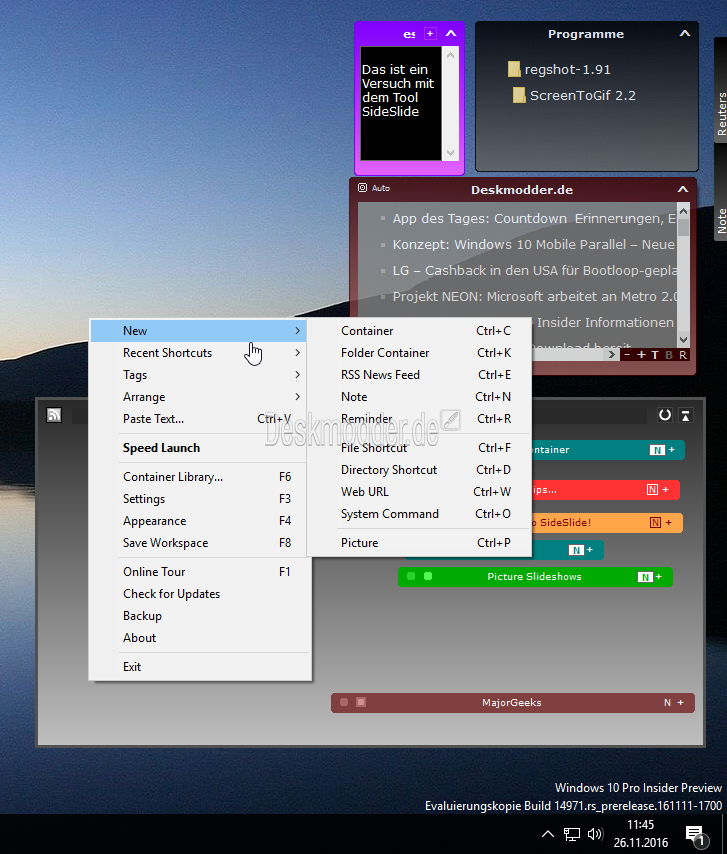Toggle first square on the MajorGeeks container
This screenshot has width=727, height=854.
[344, 702]
